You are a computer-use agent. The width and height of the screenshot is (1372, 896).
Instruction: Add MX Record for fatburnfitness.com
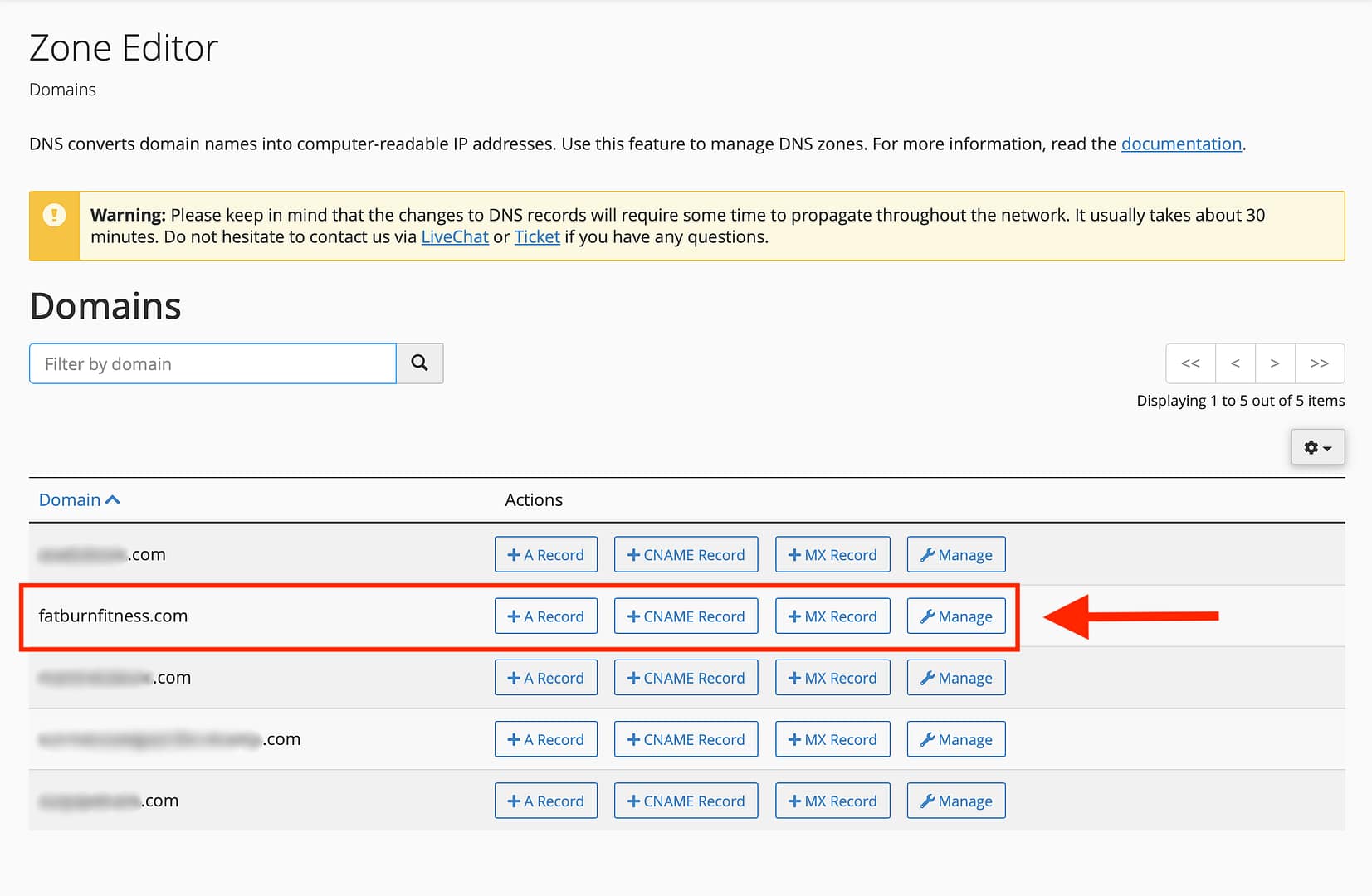point(832,616)
